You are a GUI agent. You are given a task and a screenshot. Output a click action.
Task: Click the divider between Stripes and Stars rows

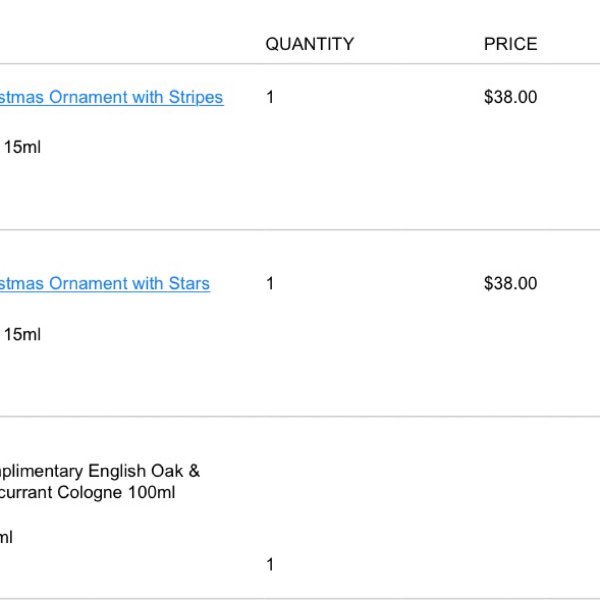point(300,230)
